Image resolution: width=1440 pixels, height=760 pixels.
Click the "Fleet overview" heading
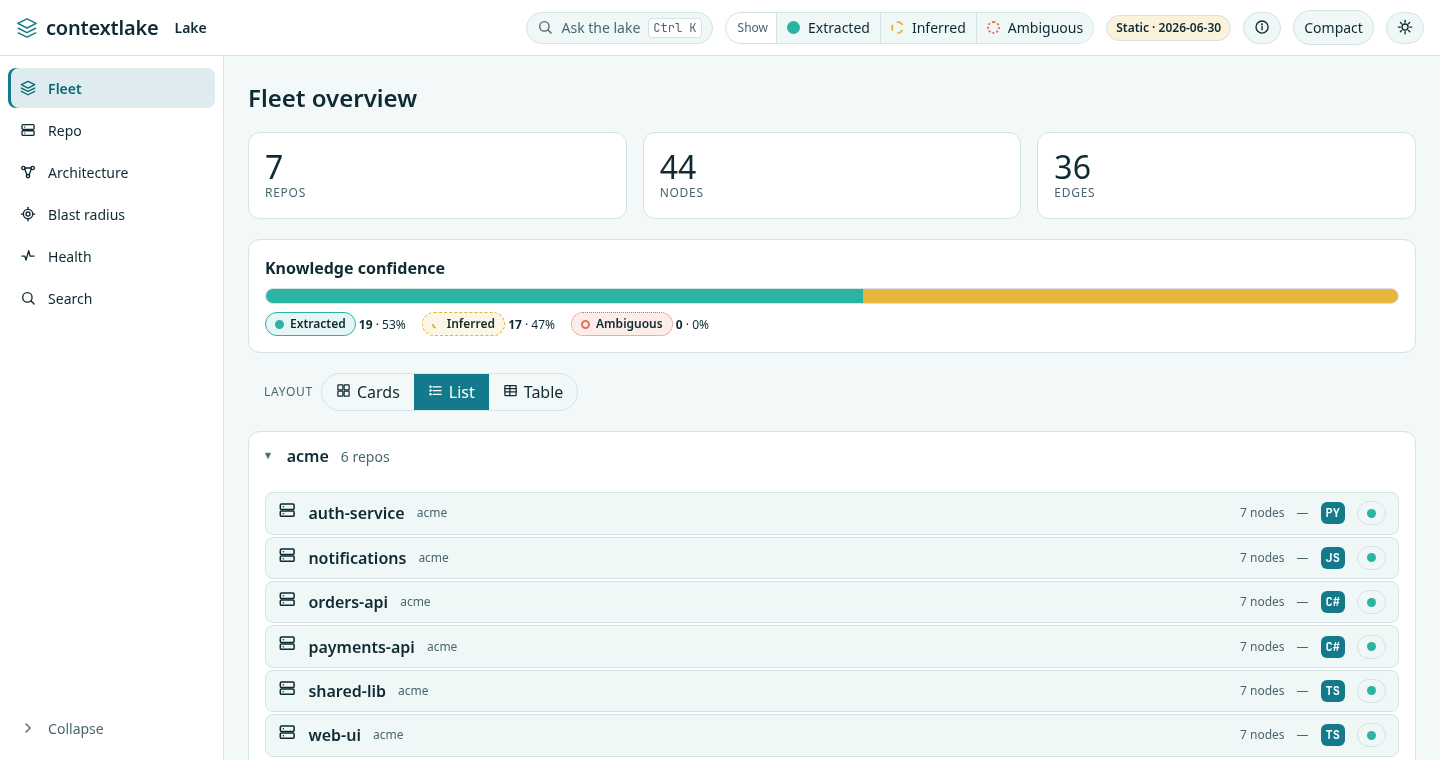[x=332, y=98]
